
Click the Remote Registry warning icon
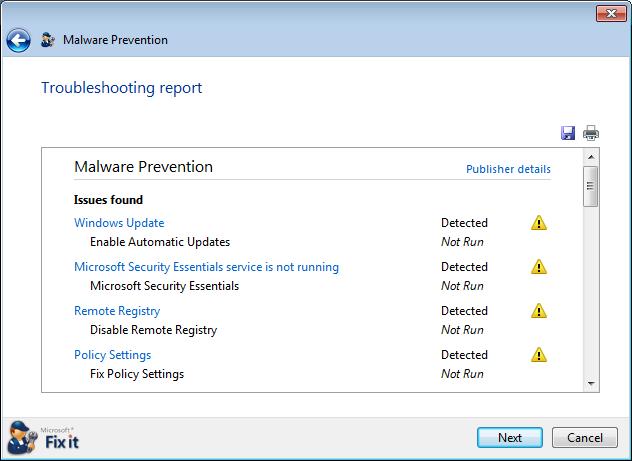coord(539,311)
